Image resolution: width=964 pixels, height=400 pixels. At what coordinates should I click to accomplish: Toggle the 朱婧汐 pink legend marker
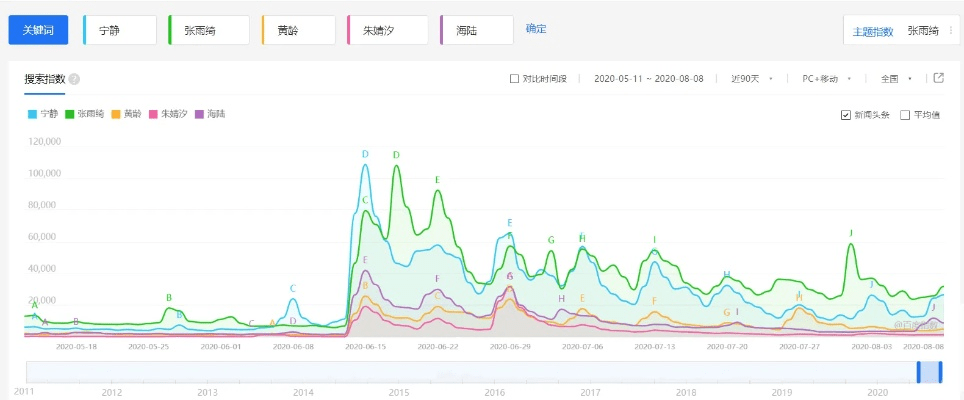coord(153,115)
